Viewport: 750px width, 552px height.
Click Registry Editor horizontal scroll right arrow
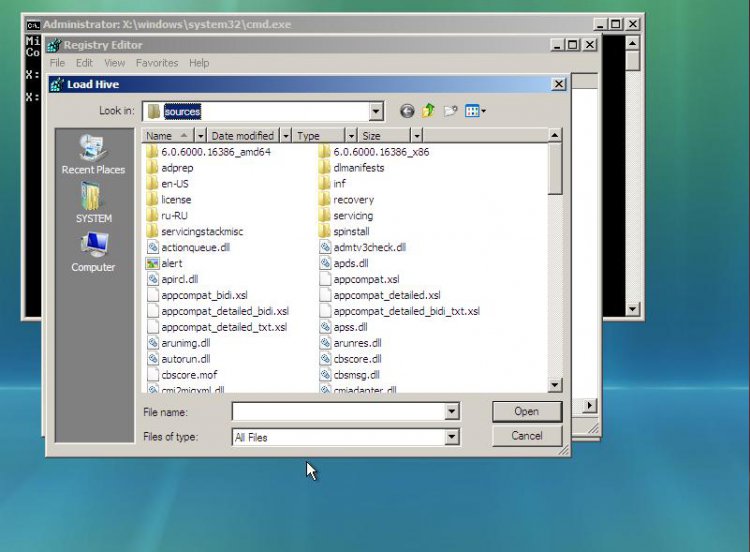[x=589, y=406]
